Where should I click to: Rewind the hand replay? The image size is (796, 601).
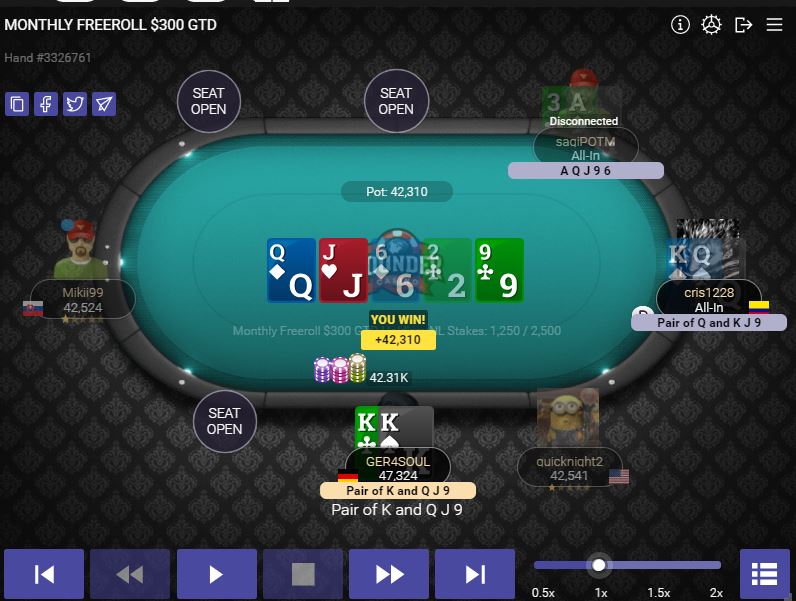click(130, 574)
